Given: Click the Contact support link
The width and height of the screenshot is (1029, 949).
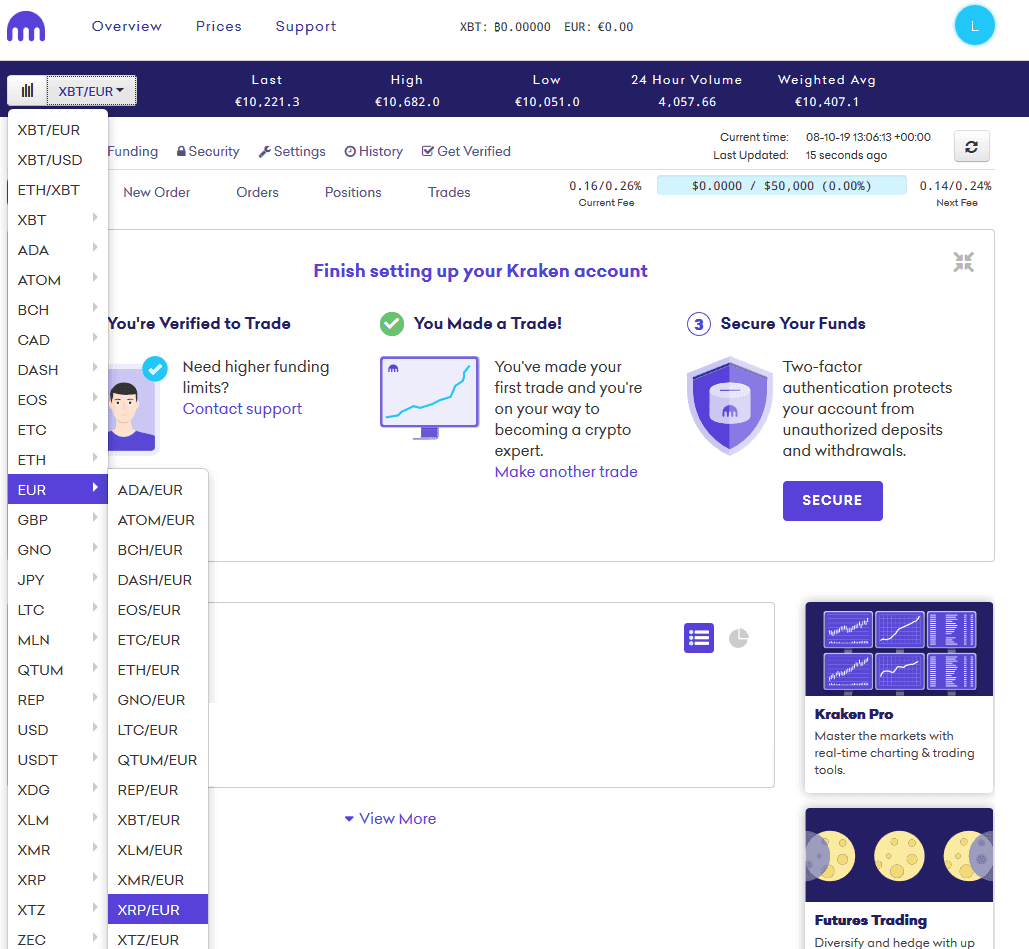Looking at the screenshot, I should [242, 408].
